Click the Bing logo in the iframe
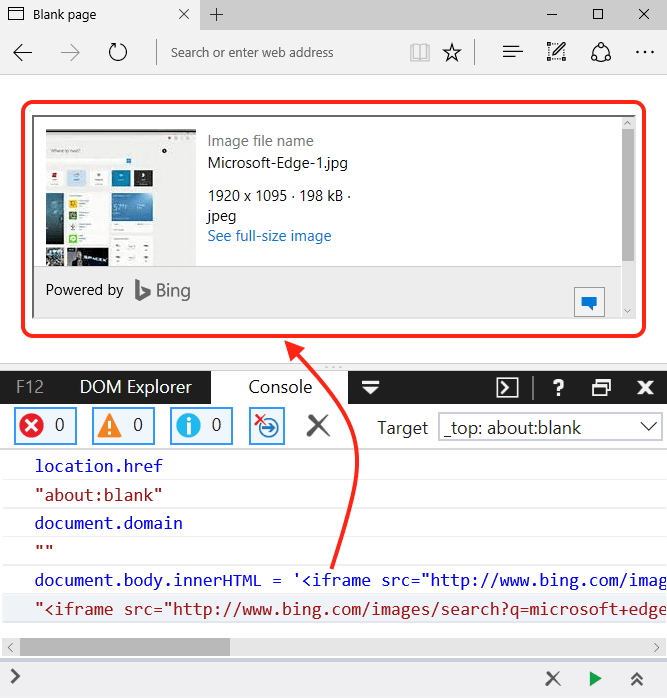 pyautogui.click(x=163, y=290)
